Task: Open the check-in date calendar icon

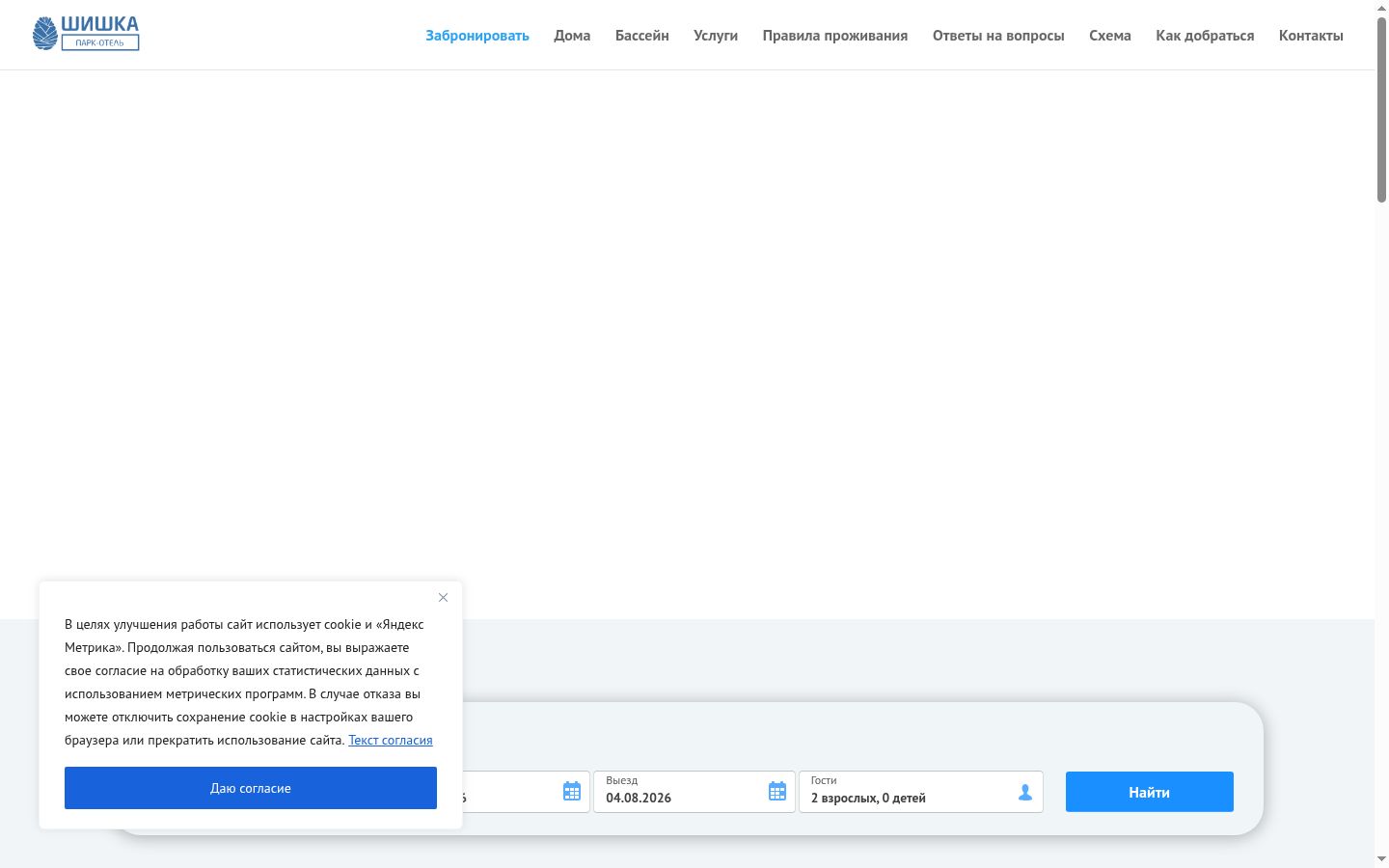Action: point(572,792)
